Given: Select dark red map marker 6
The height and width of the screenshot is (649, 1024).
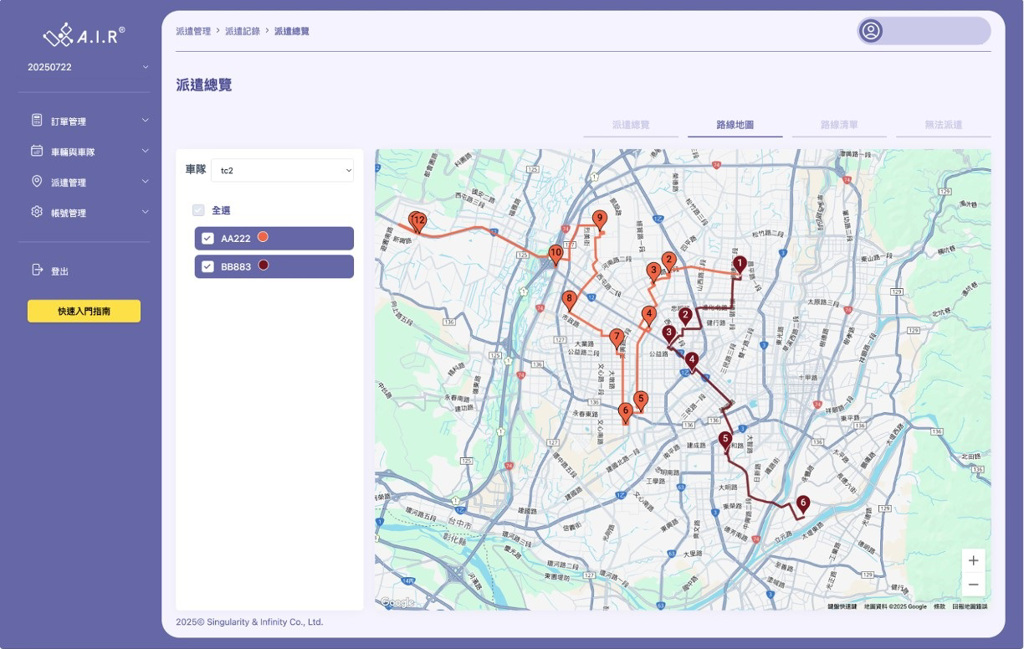Looking at the screenshot, I should click(803, 505).
